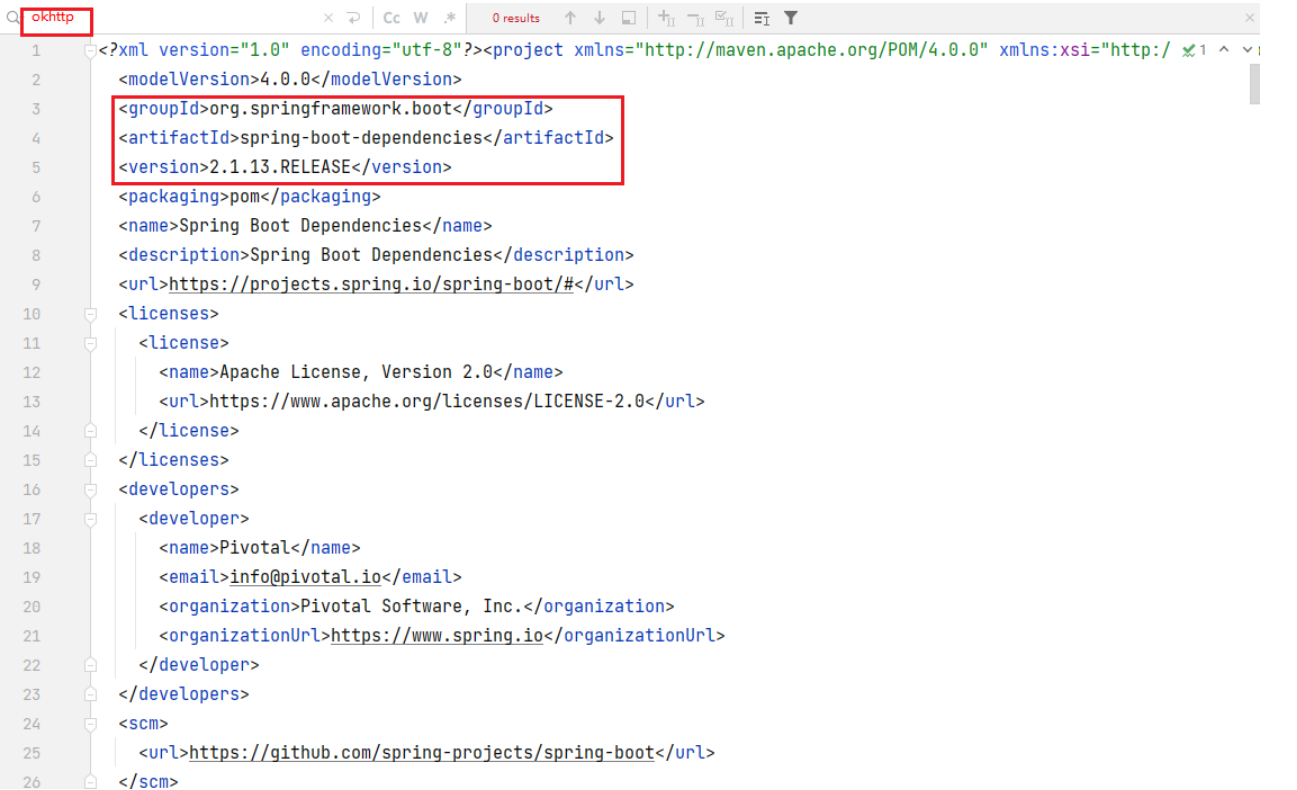Add selection for next occurrence
1297x790 pixels.
click(666, 18)
